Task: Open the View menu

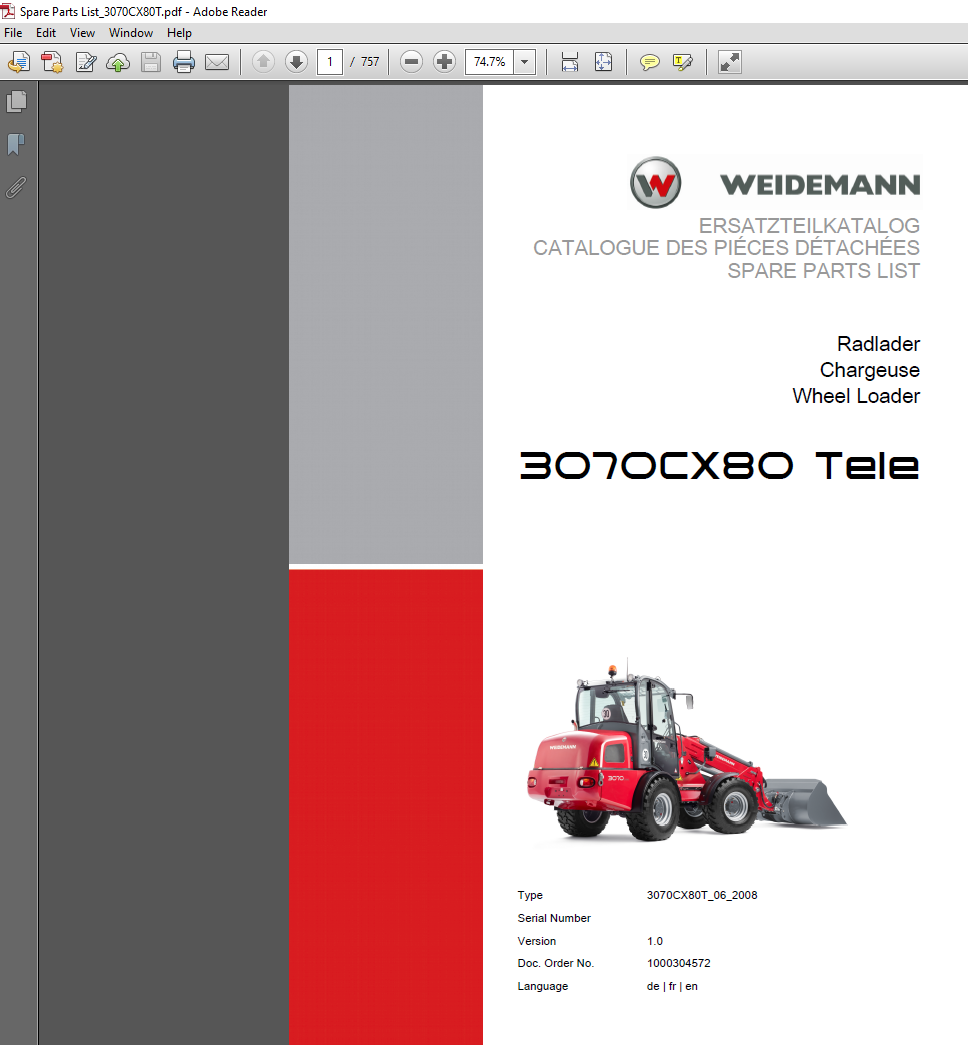Action: point(82,33)
